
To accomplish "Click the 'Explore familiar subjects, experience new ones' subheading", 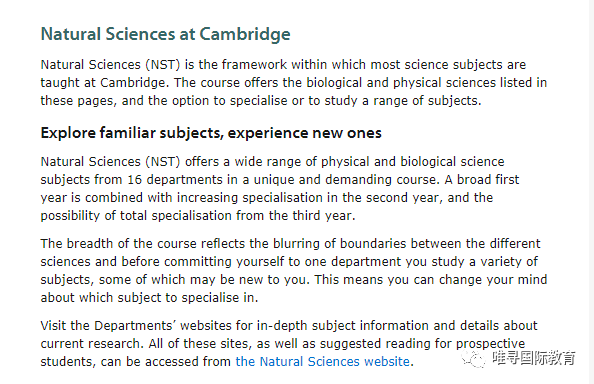I will 211,133.
